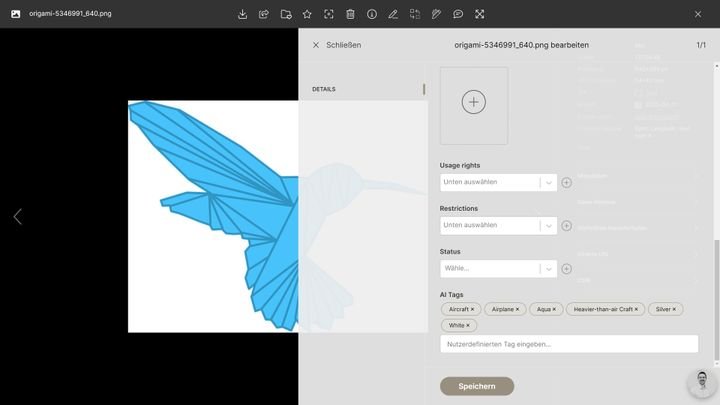Viewport: 720px width, 405px height.
Task: Click the share icon in top toolbar
Action: tap(264, 14)
